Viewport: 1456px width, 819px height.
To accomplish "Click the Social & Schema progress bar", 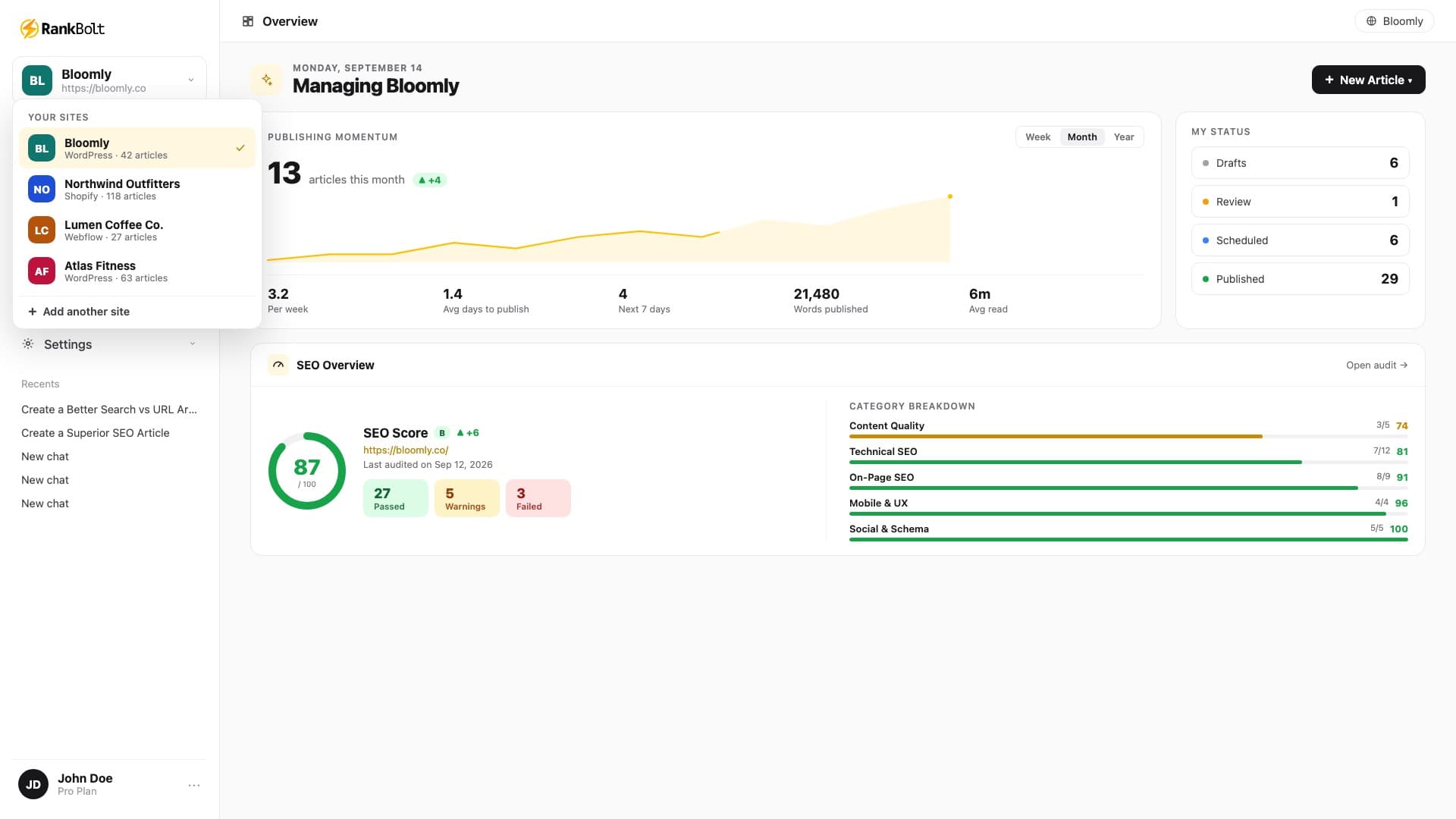I will tap(1128, 540).
